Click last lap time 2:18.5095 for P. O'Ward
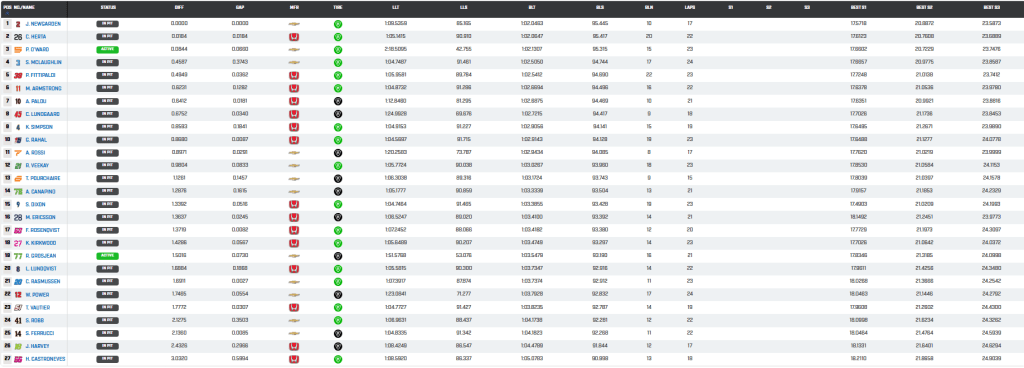 click(x=396, y=50)
